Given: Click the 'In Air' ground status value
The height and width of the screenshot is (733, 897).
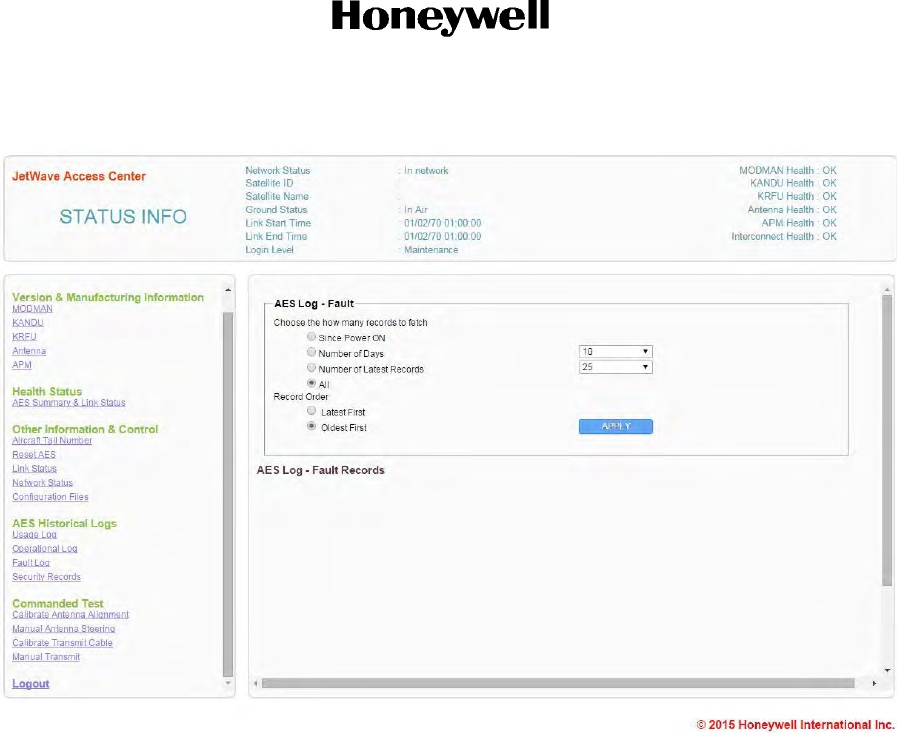Looking at the screenshot, I should pos(416,210).
